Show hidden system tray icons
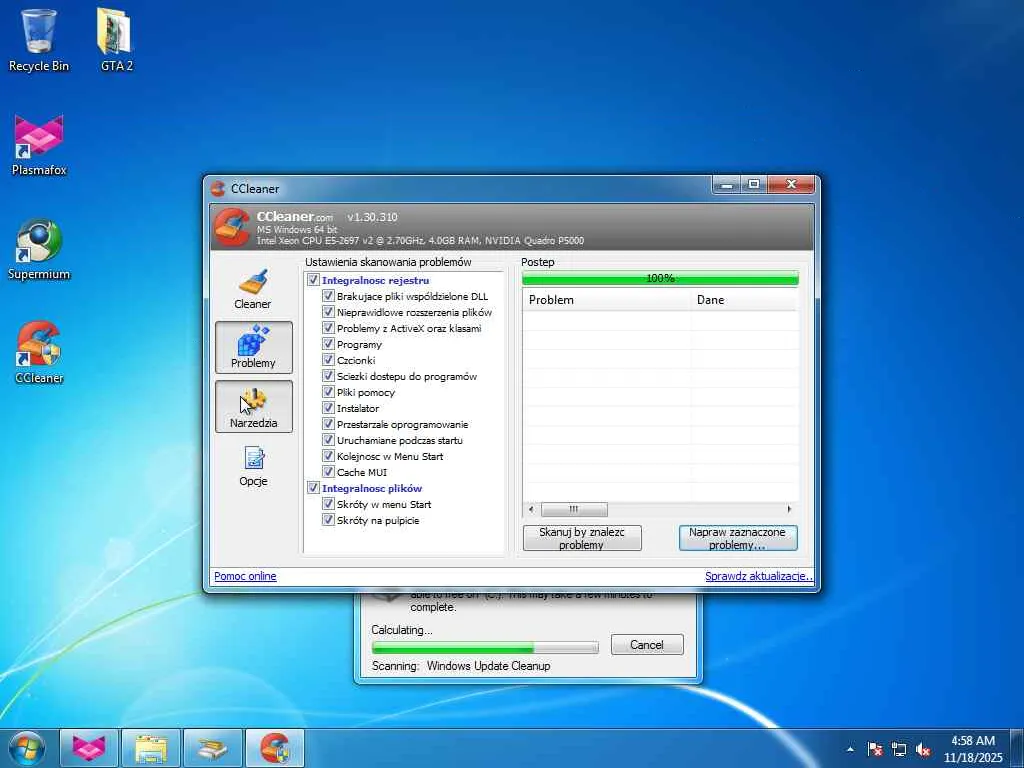This screenshot has height=768, width=1024. (850, 749)
